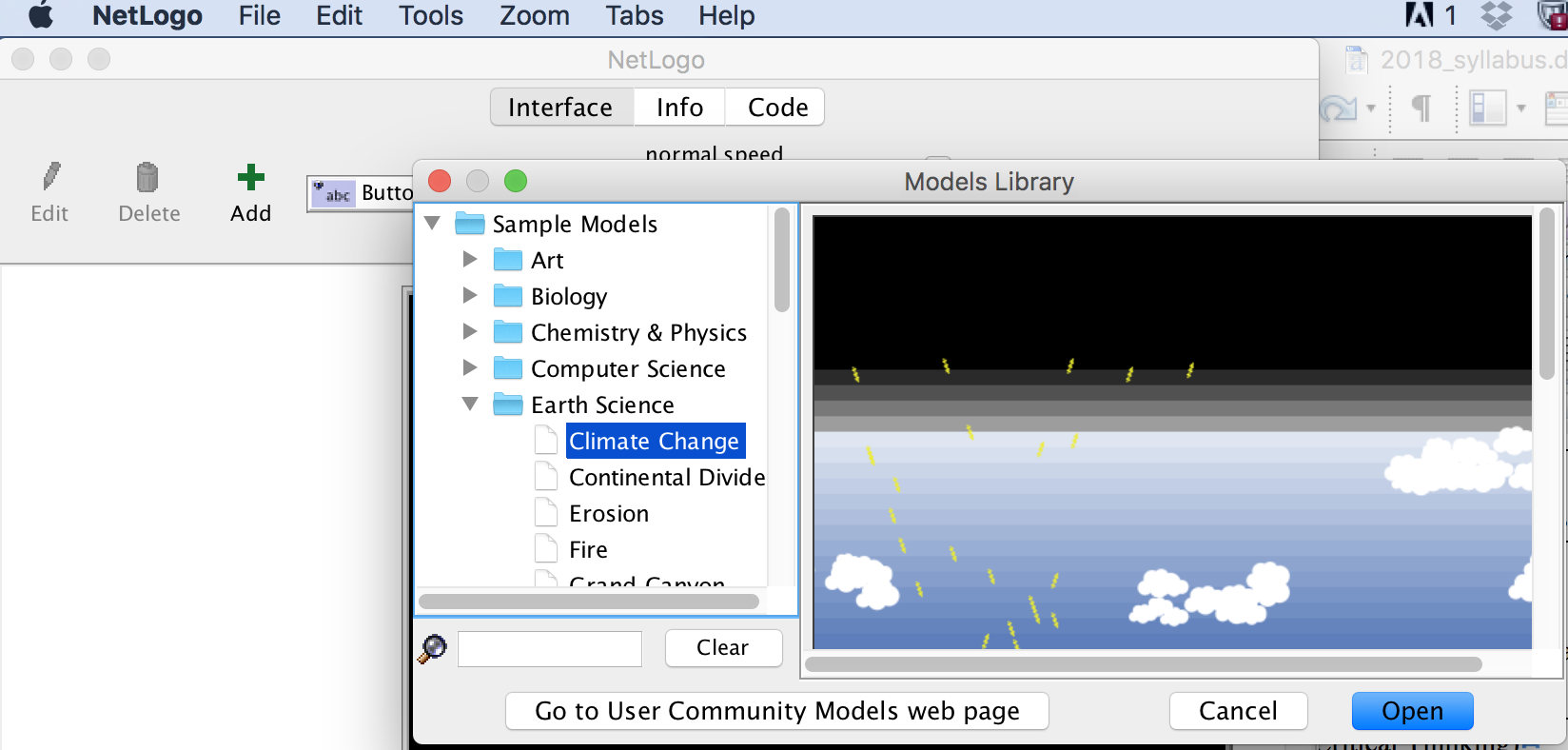Screen dimensions: 1568x750
Task: Select the Computer Science folder icon
Action: pyautogui.click(x=508, y=368)
